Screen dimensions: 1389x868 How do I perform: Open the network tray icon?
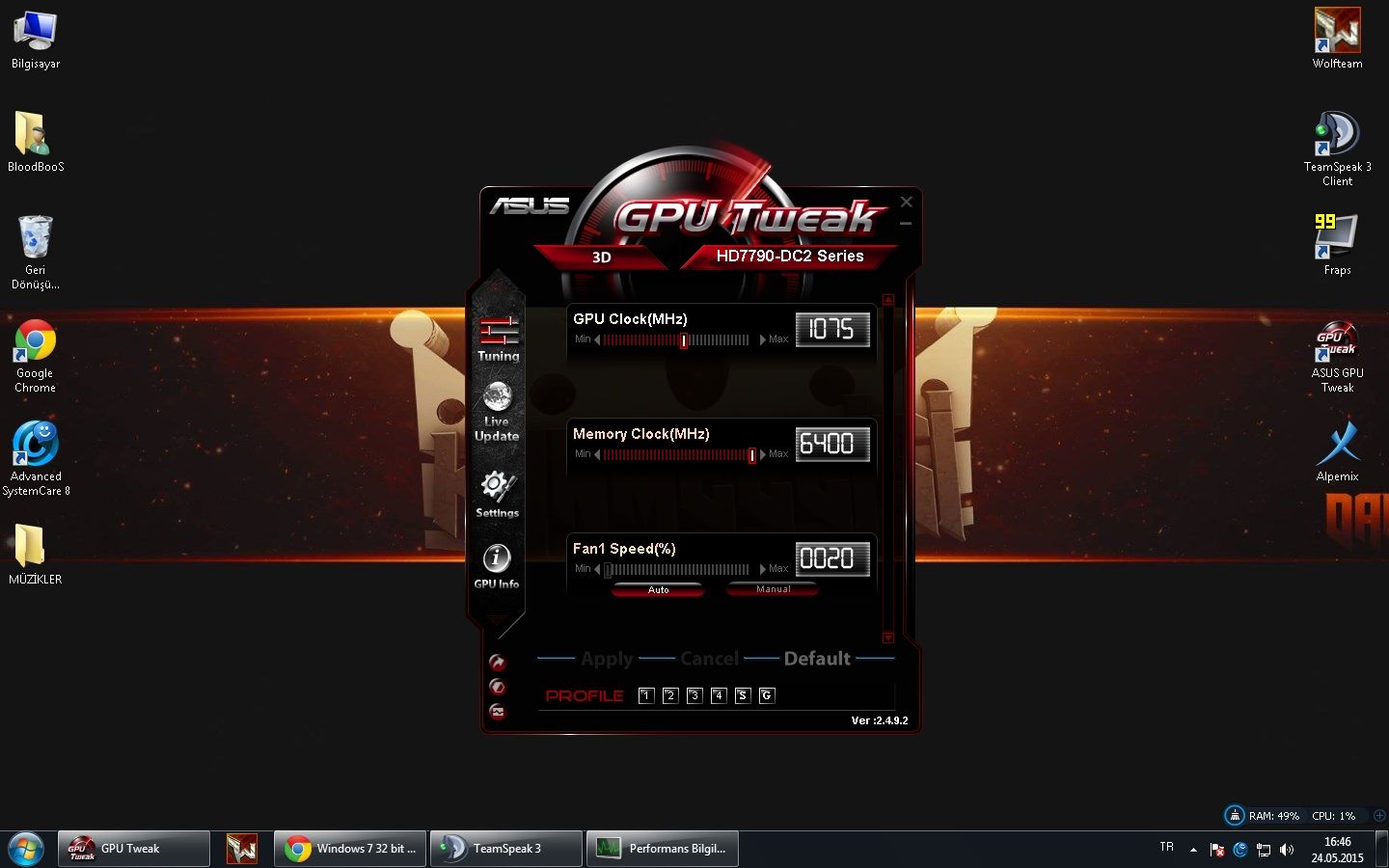(1264, 850)
